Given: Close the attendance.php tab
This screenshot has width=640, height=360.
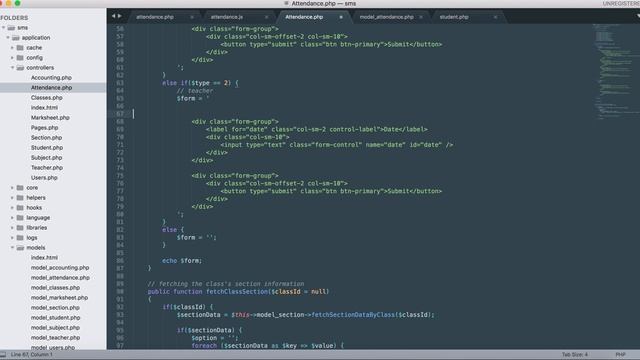Looking at the screenshot, I should [192, 17].
